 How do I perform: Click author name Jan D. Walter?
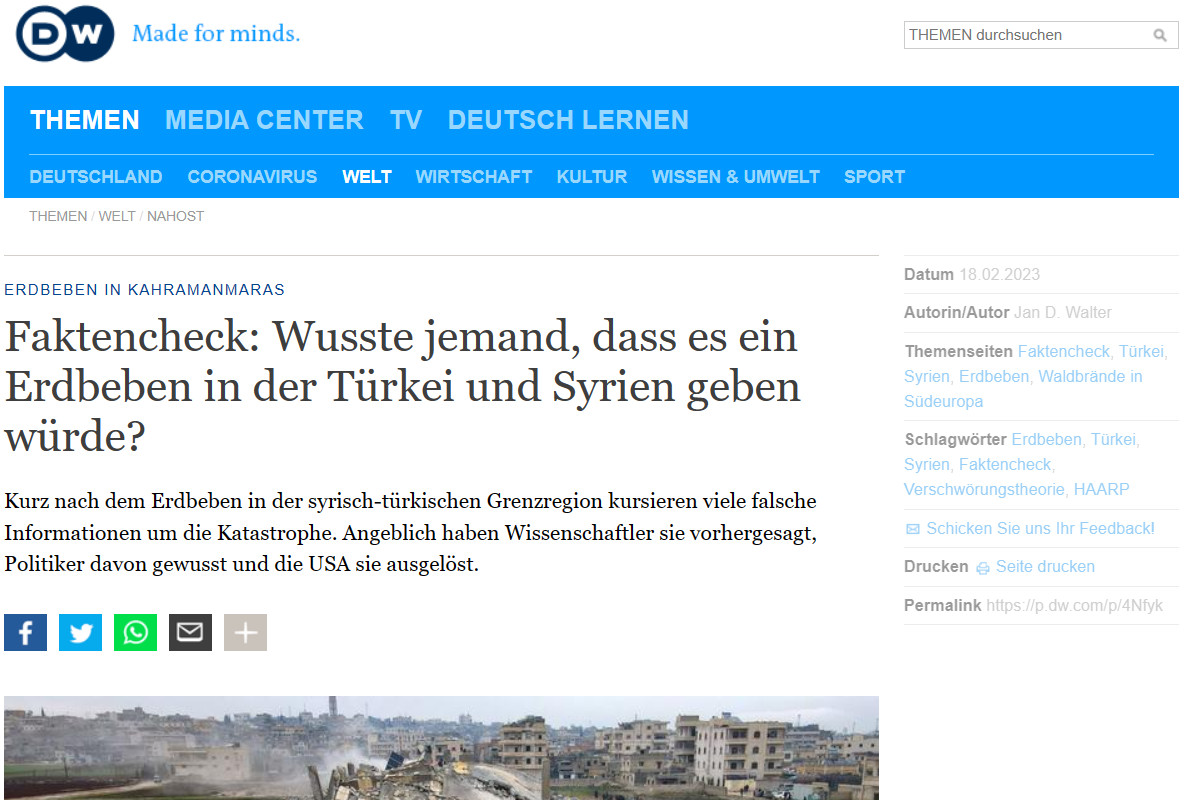click(x=1063, y=312)
